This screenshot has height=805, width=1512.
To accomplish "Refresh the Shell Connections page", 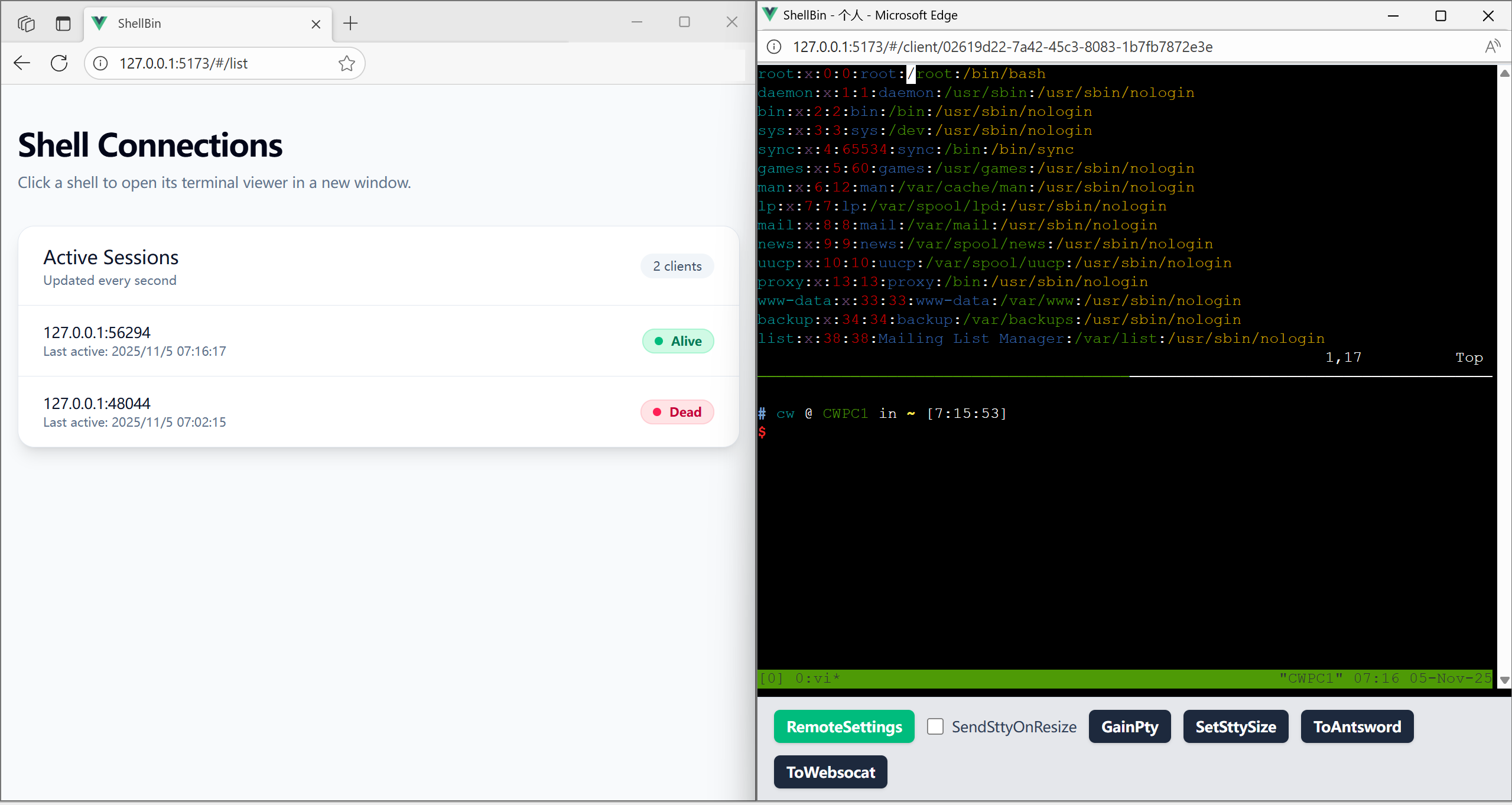I will (x=59, y=63).
